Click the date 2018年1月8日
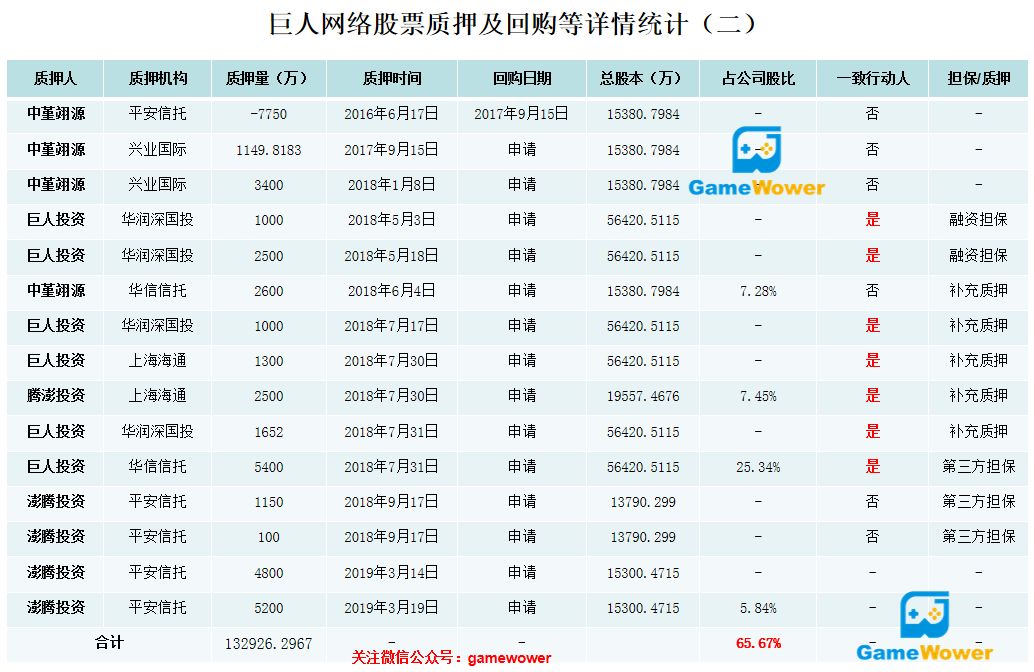1034x672 pixels. pos(392,185)
